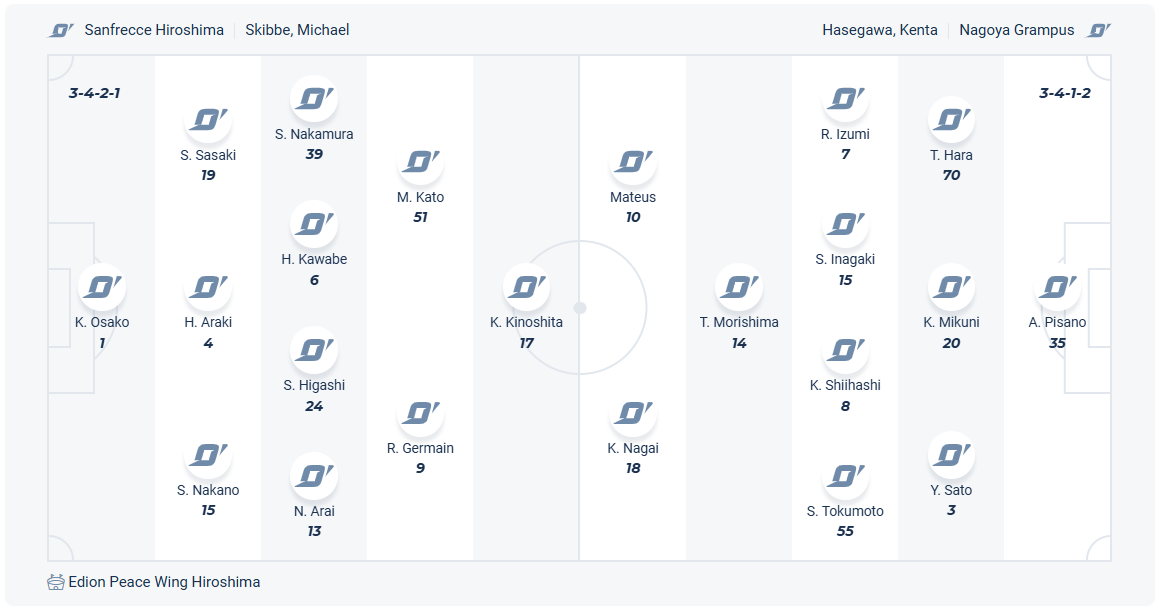1159x609 pixels.
Task: Click K. Osako's goalkeeper jersey icon
Action: 102,288
